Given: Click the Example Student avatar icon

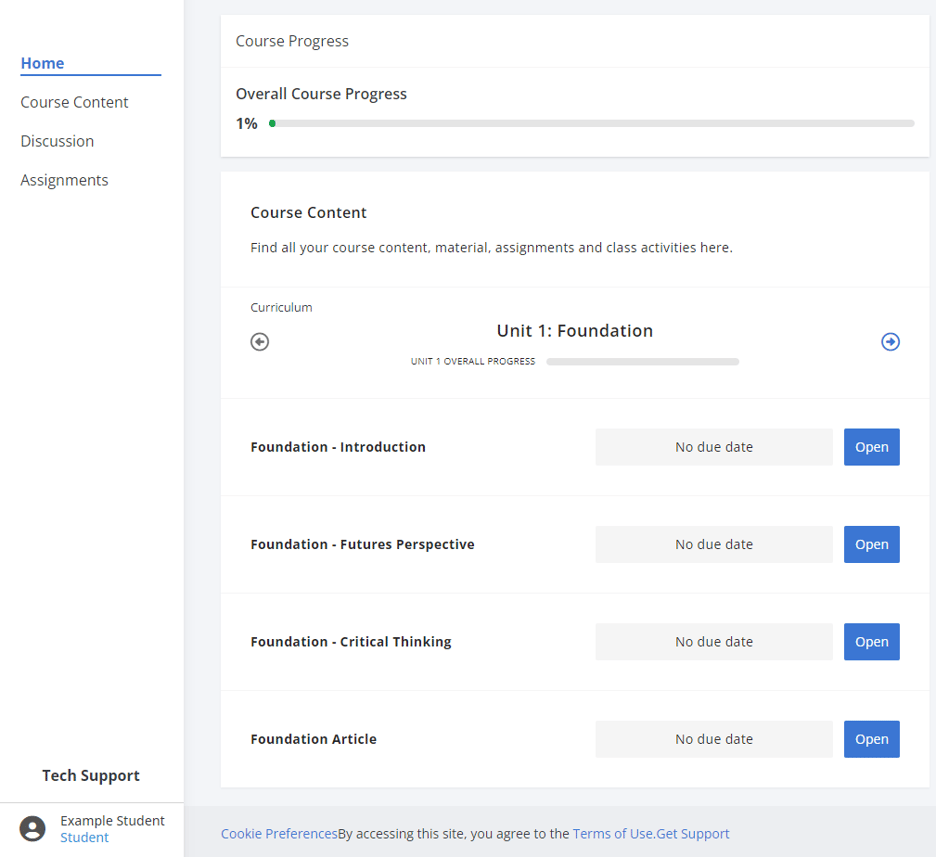Looking at the screenshot, I should (33, 829).
